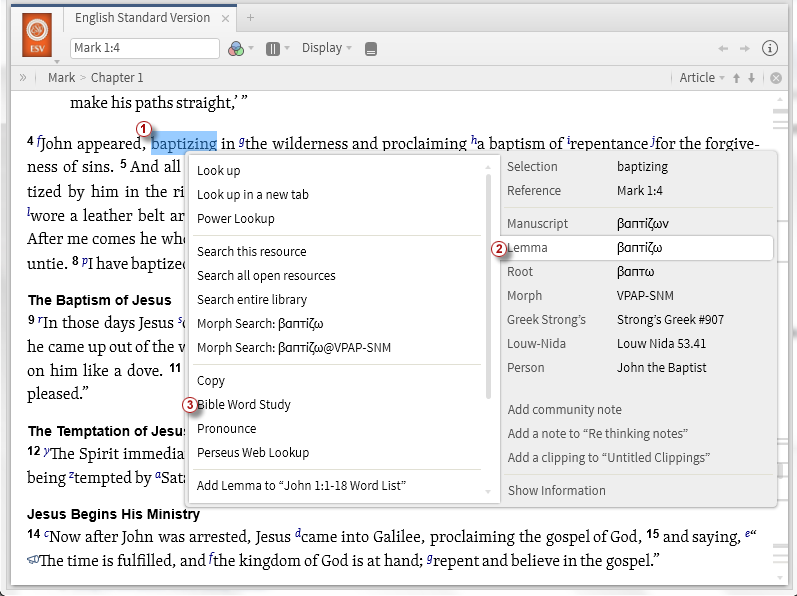Open Bible Word Study
Image resolution: width=797 pixels, height=596 pixels.
tap(244, 405)
